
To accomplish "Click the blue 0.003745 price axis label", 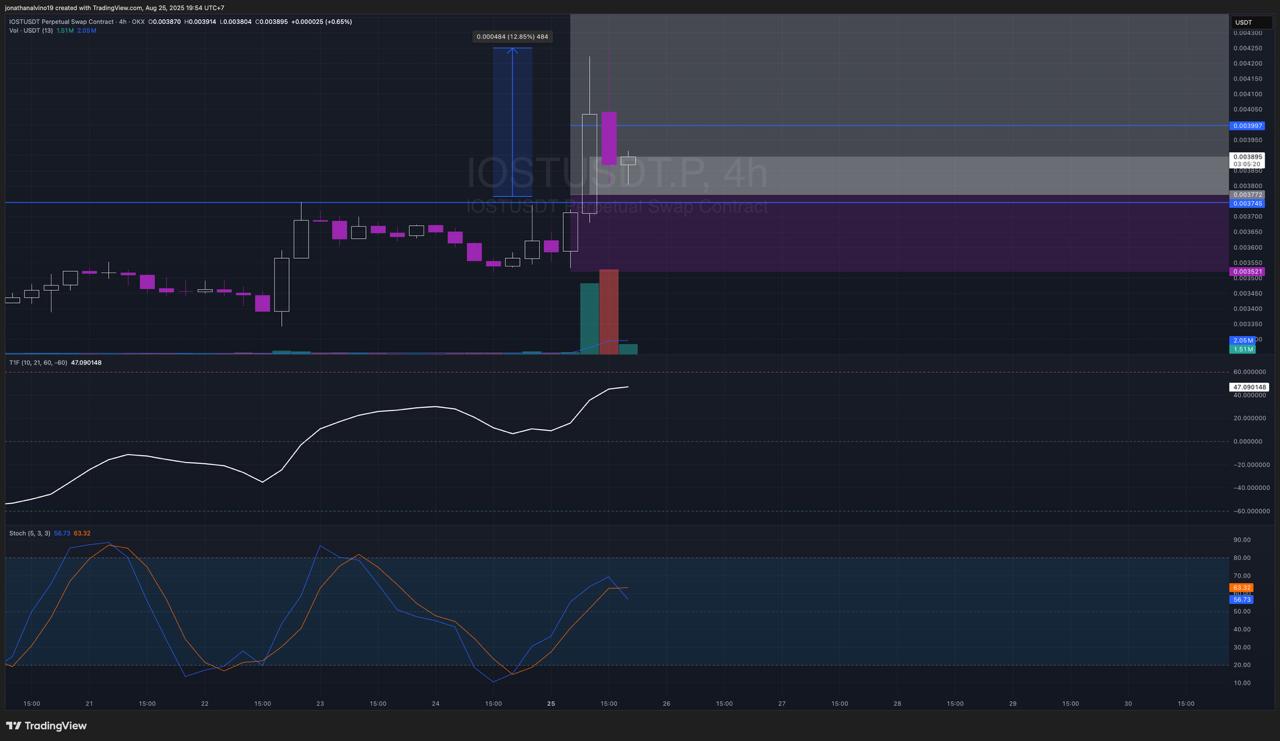I will tap(1247, 204).
